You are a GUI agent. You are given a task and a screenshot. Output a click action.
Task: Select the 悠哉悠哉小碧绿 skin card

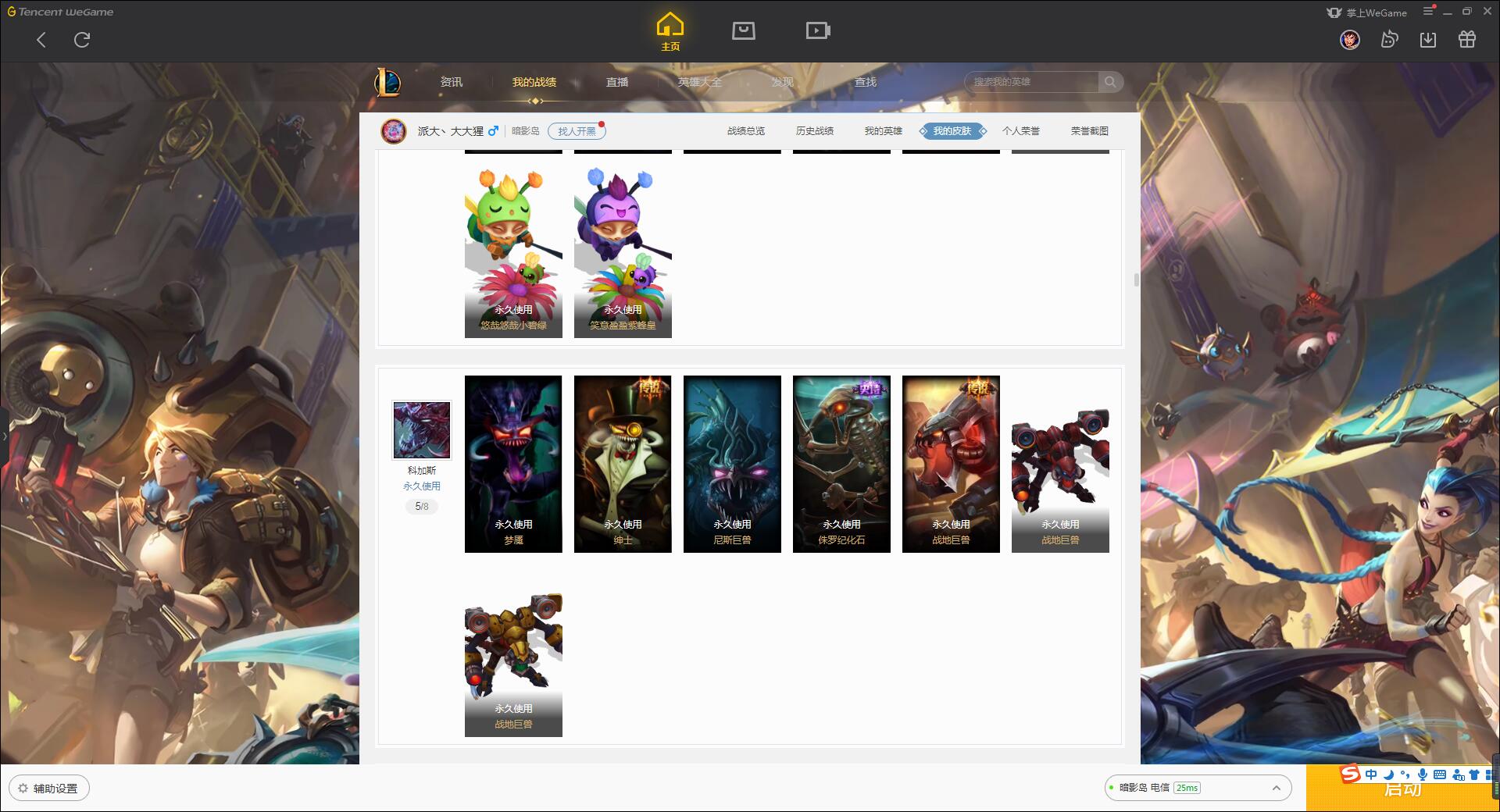click(x=513, y=250)
